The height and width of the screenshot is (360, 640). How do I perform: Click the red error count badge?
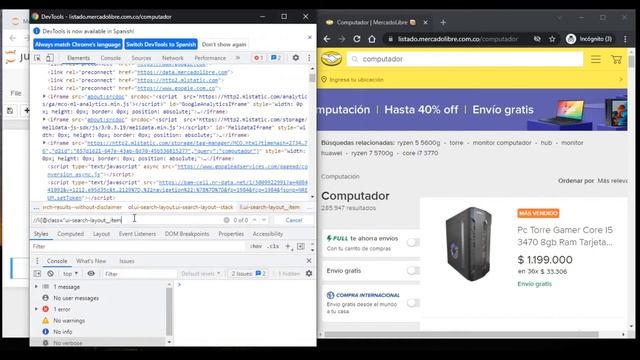pyautogui.click(x=258, y=58)
